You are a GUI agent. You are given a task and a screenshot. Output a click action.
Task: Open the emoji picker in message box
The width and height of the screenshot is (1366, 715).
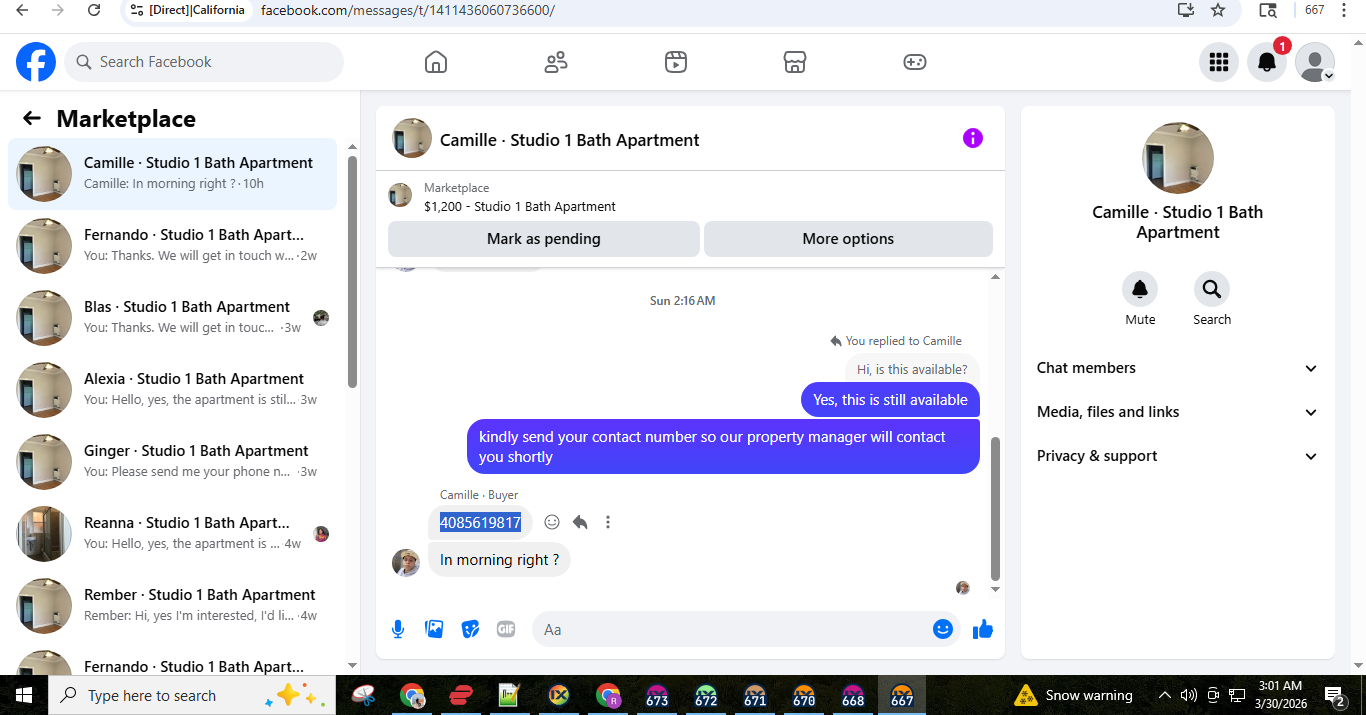click(x=942, y=629)
